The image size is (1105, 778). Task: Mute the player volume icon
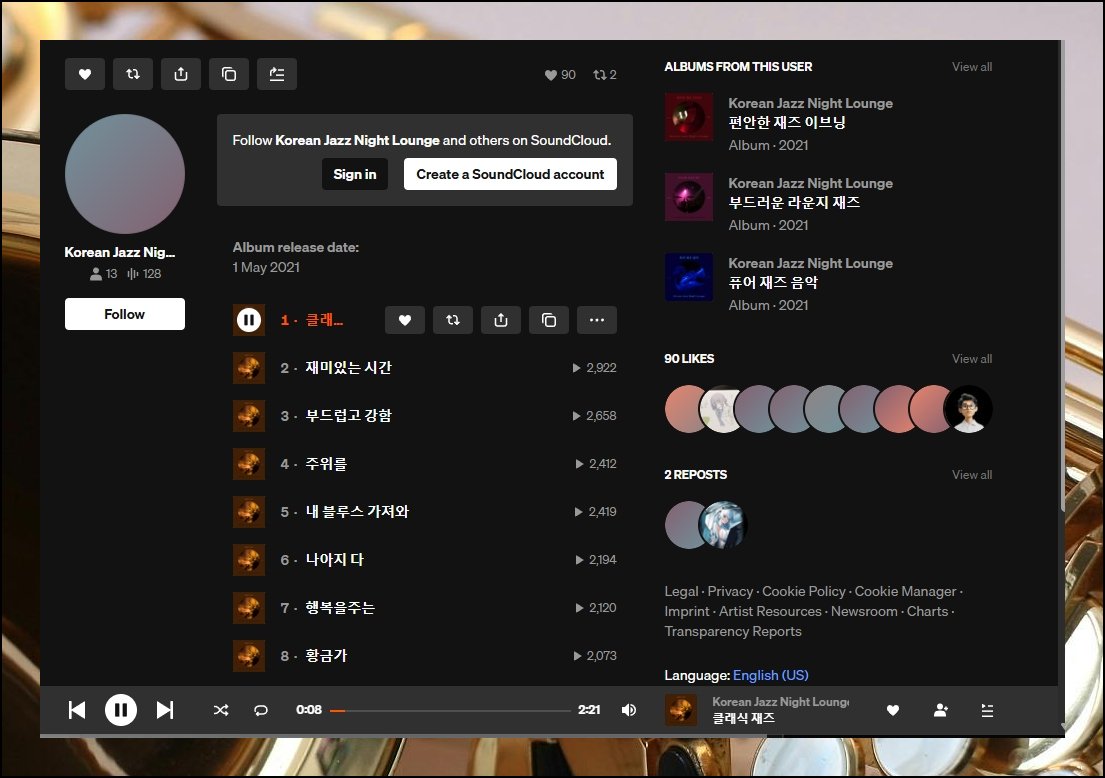[629, 710]
